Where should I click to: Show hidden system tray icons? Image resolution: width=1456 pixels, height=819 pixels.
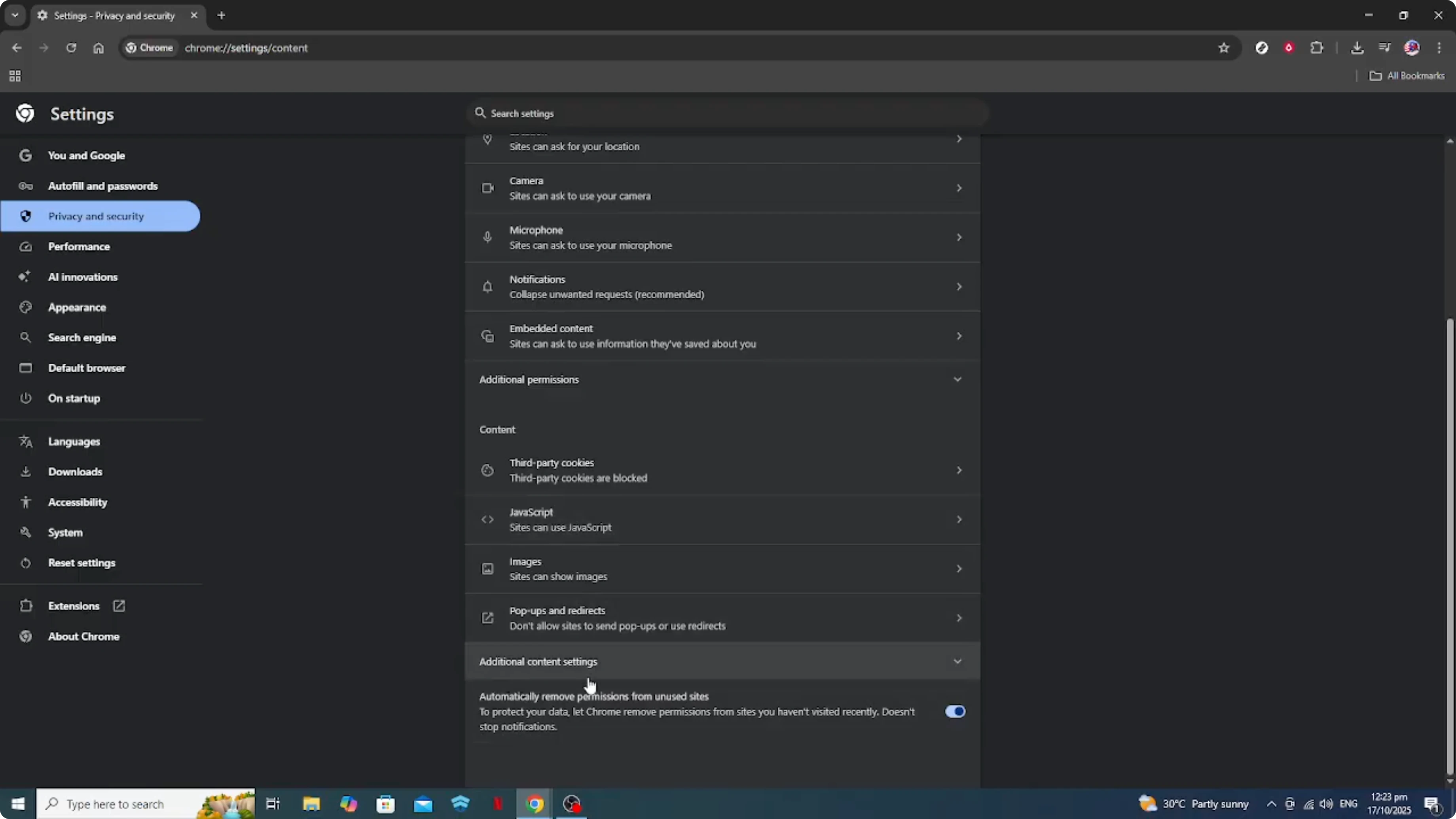click(1271, 804)
